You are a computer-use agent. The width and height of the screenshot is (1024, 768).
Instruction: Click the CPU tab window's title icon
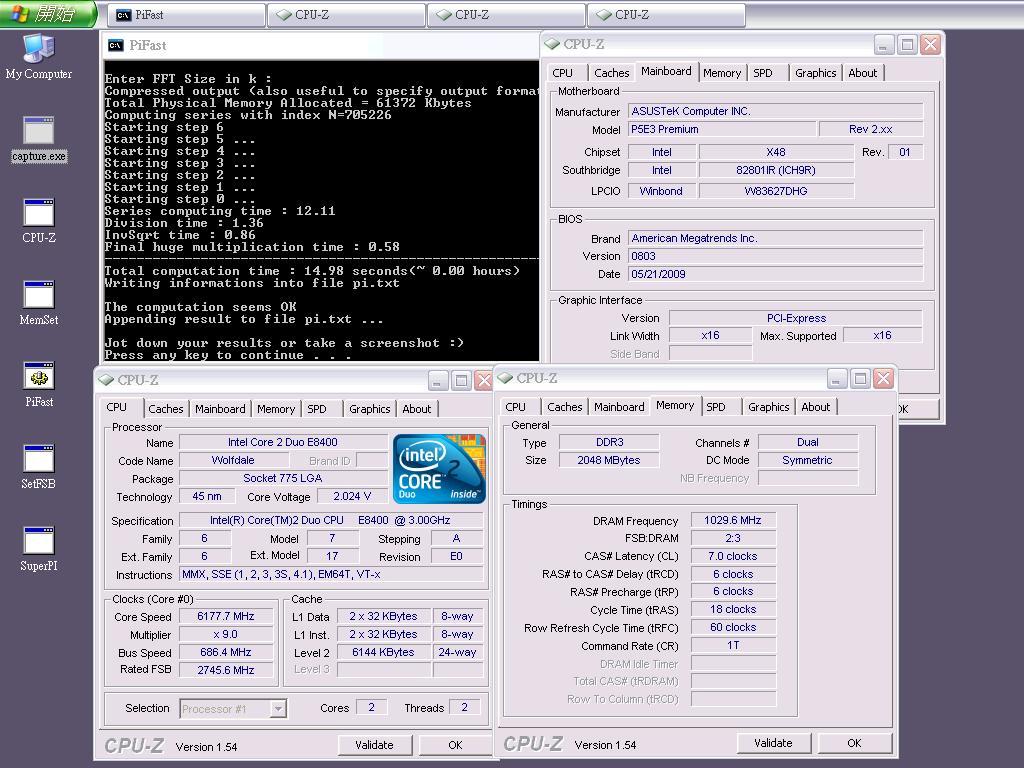click(x=106, y=380)
